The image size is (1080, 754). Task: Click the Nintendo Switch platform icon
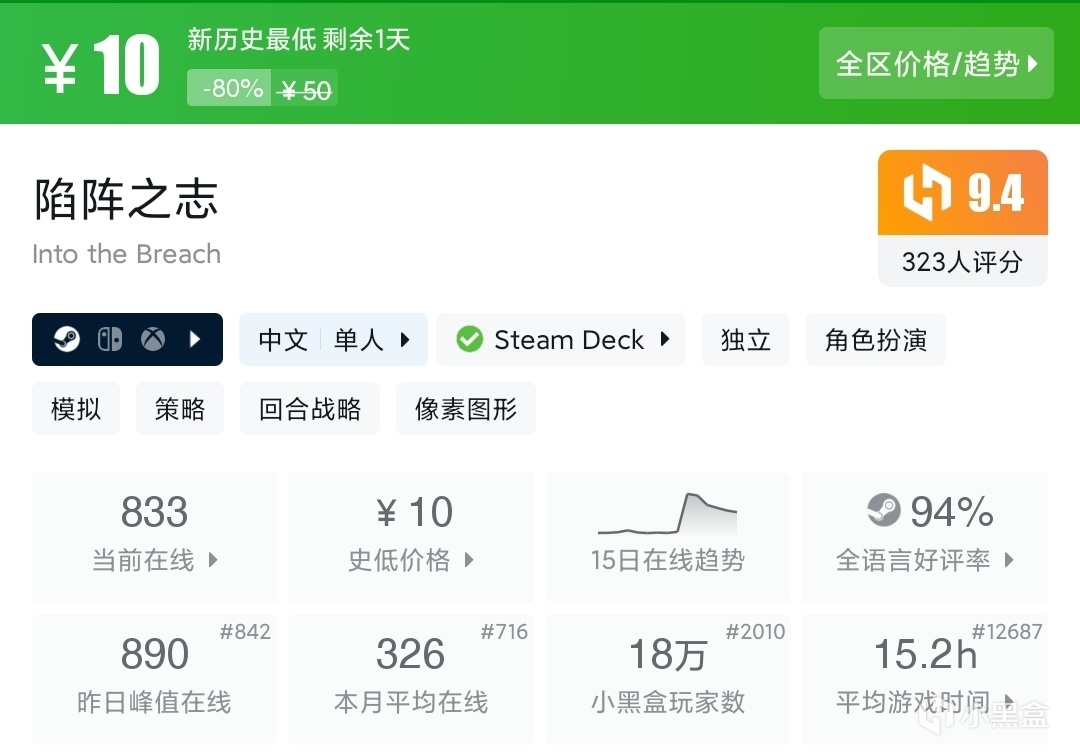tap(110, 340)
